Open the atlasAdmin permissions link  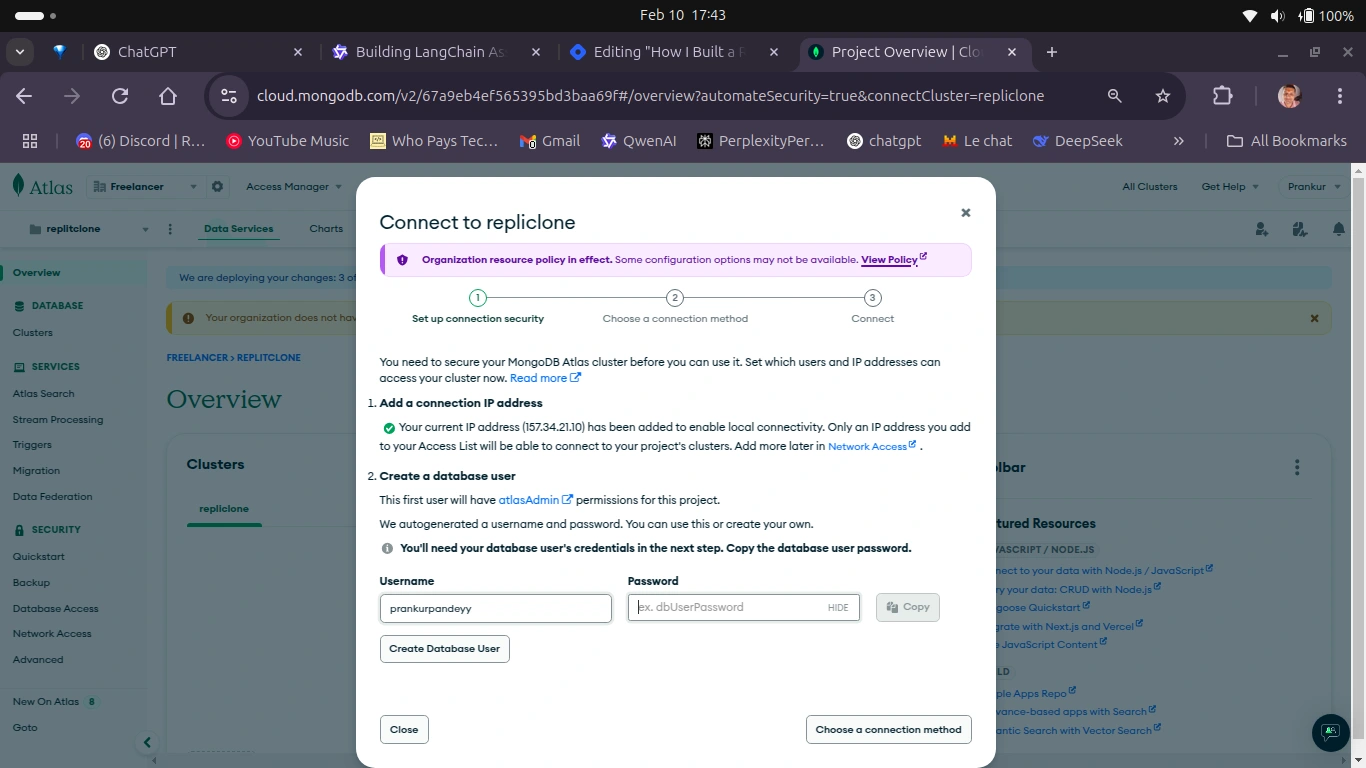tap(535, 500)
